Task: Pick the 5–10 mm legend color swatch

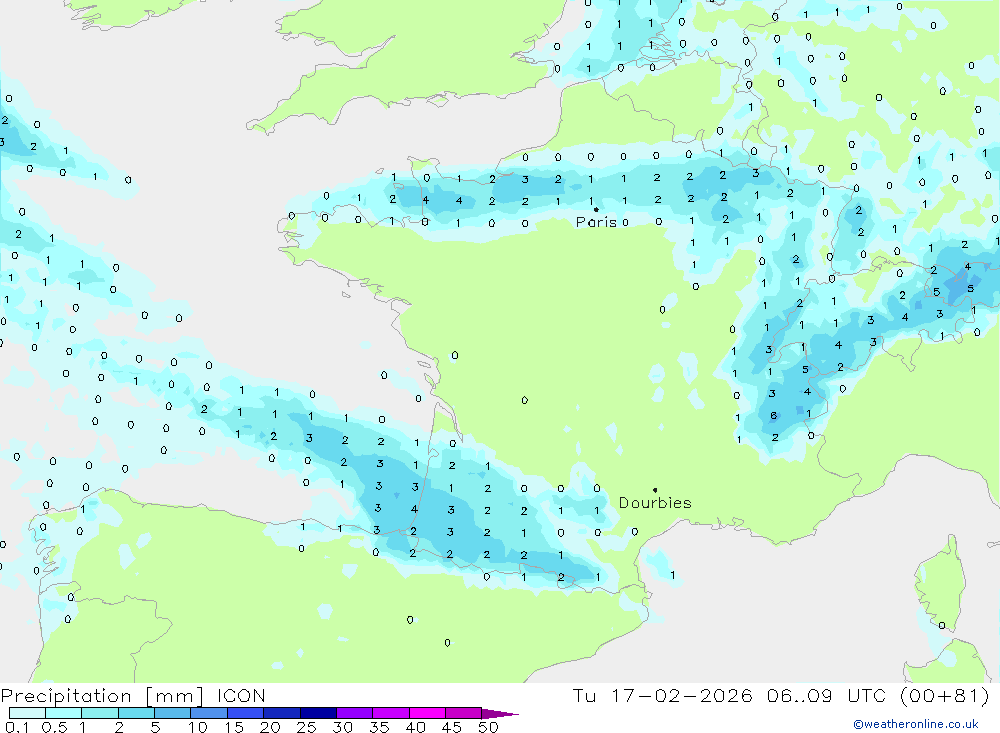Action: click(x=173, y=713)
